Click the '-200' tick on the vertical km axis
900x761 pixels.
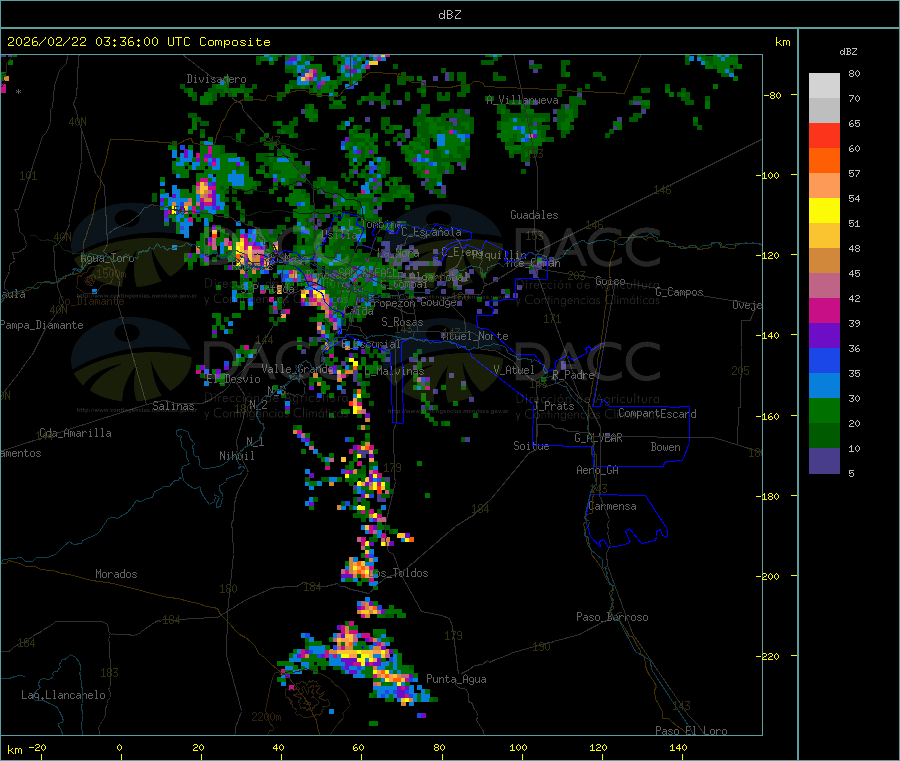pyautogui.click(x=769, y=576)
